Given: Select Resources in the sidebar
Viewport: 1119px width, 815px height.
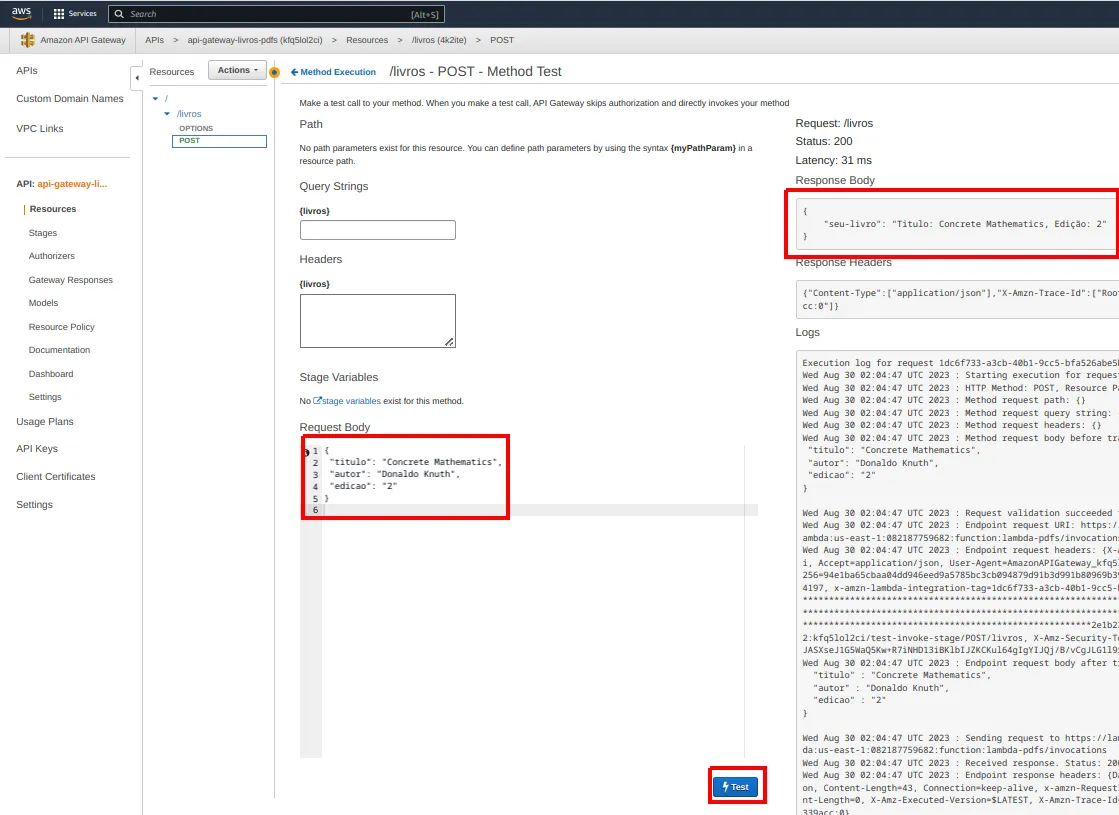Looking at the screenshot, I should [53, 209].
